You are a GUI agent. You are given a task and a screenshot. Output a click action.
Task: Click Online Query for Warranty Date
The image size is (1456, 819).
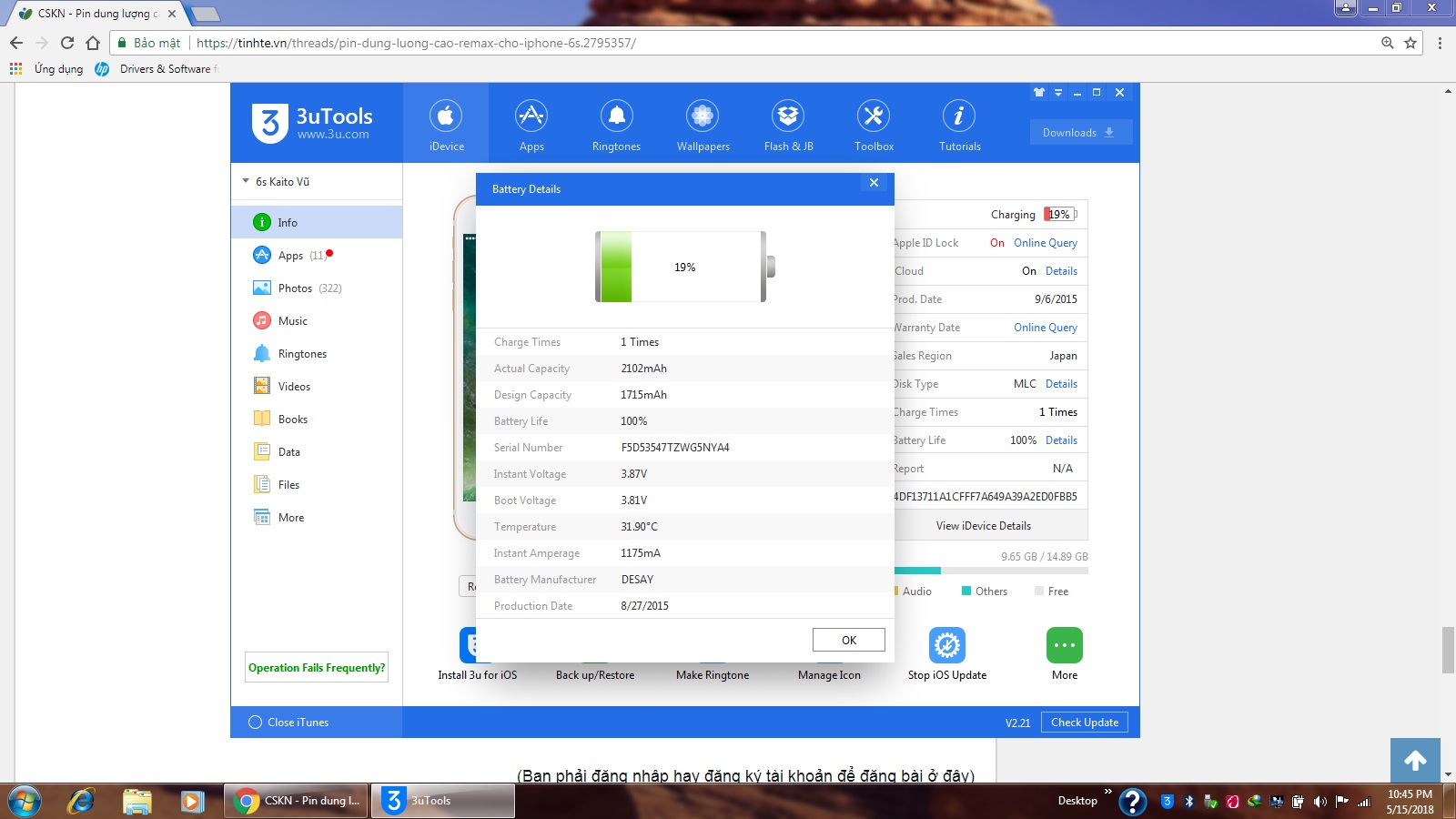[1046, 328]
